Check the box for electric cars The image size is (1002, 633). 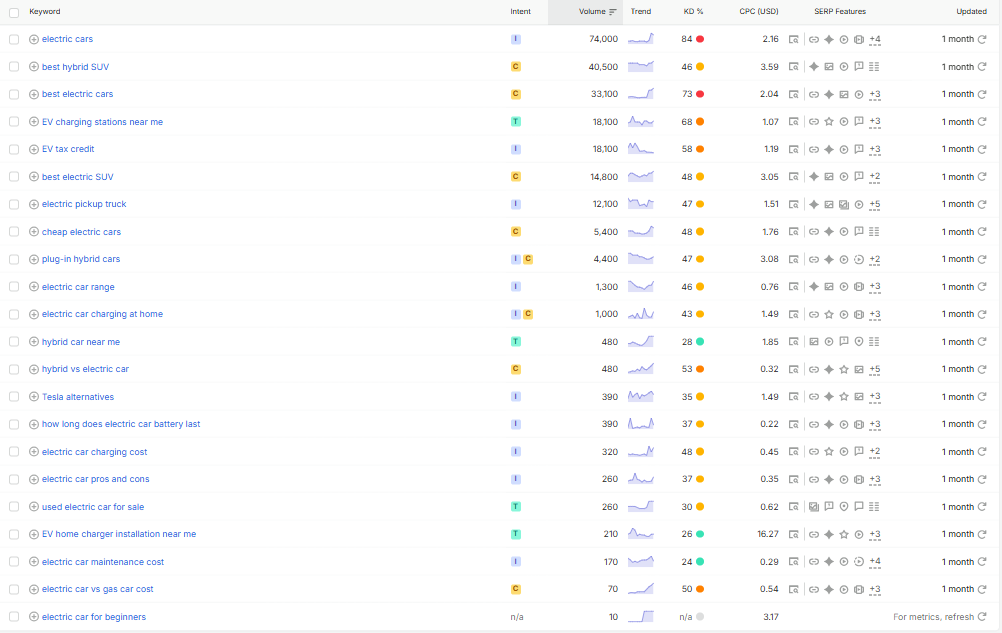tap(14, 39)
